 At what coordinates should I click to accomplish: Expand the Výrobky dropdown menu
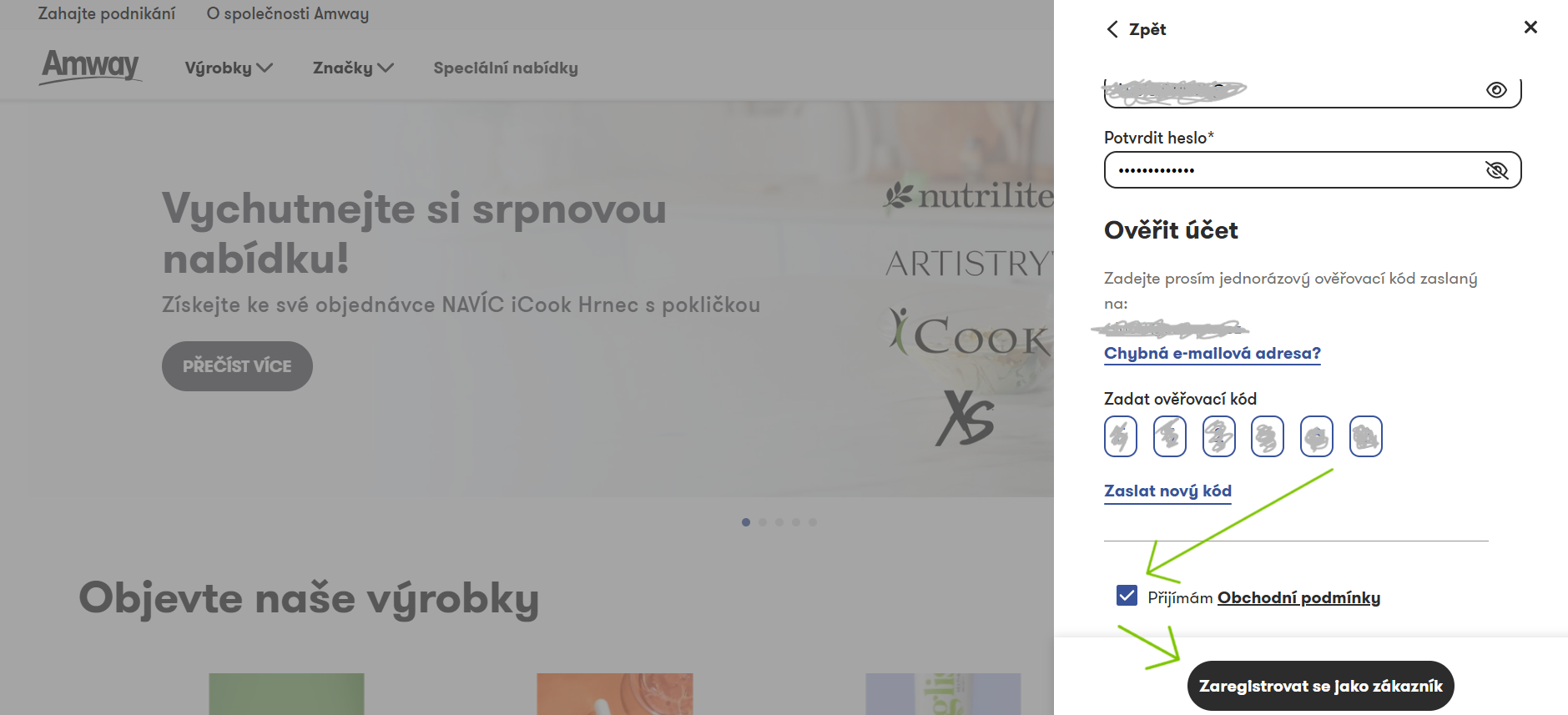click(x=229, y=68)
